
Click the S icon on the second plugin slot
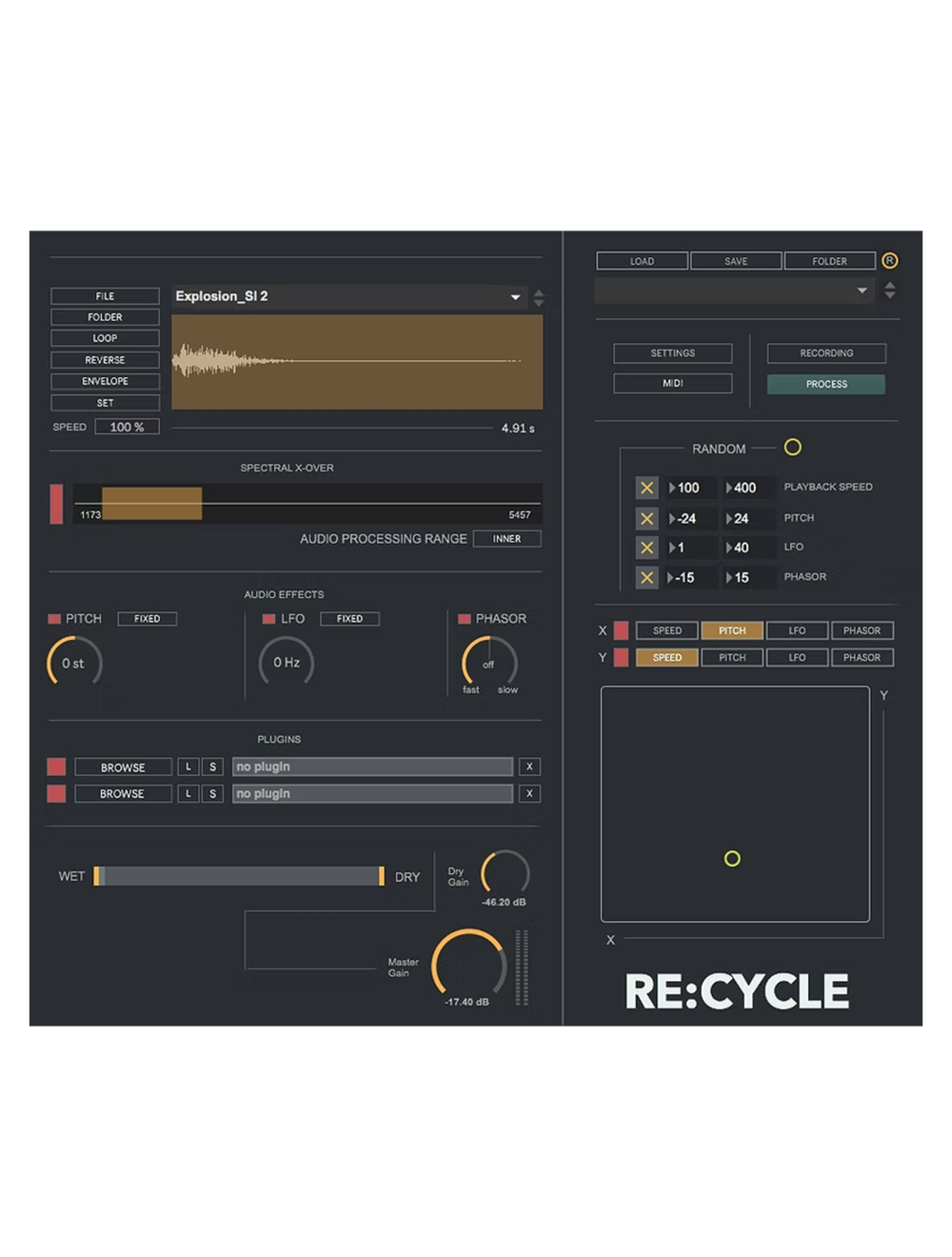tap(212, 793)
